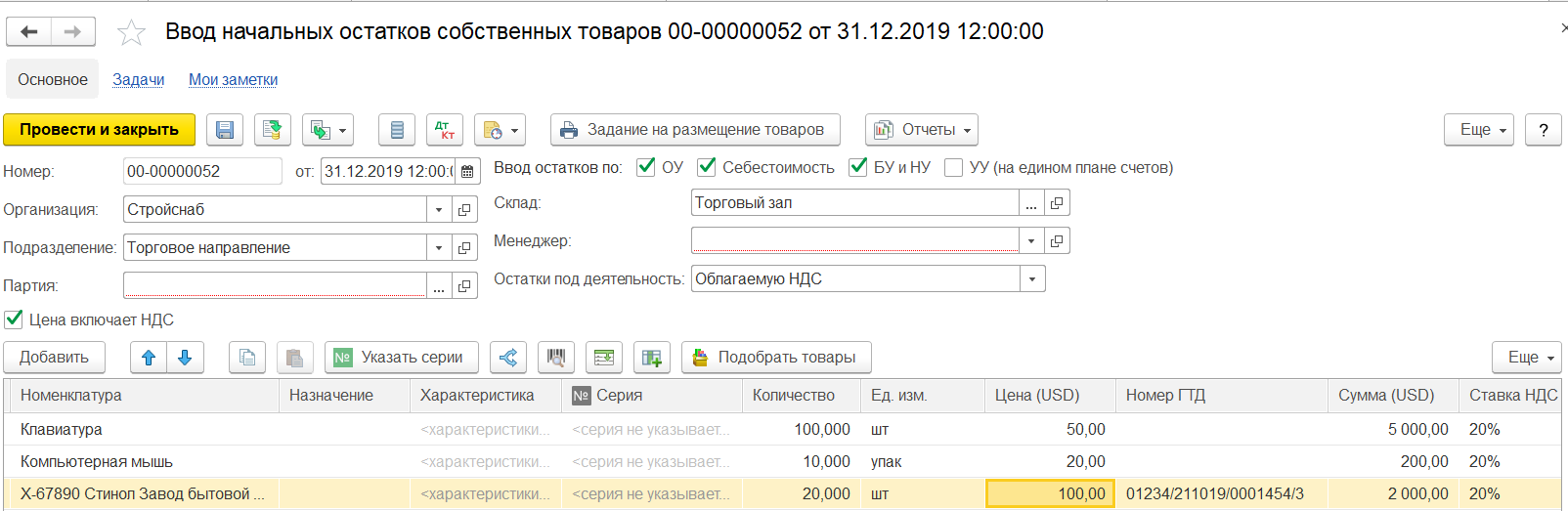The image size is (1568, 511).
Task: Expand the Отчеты dropdown menu
Action: (921, 130)
